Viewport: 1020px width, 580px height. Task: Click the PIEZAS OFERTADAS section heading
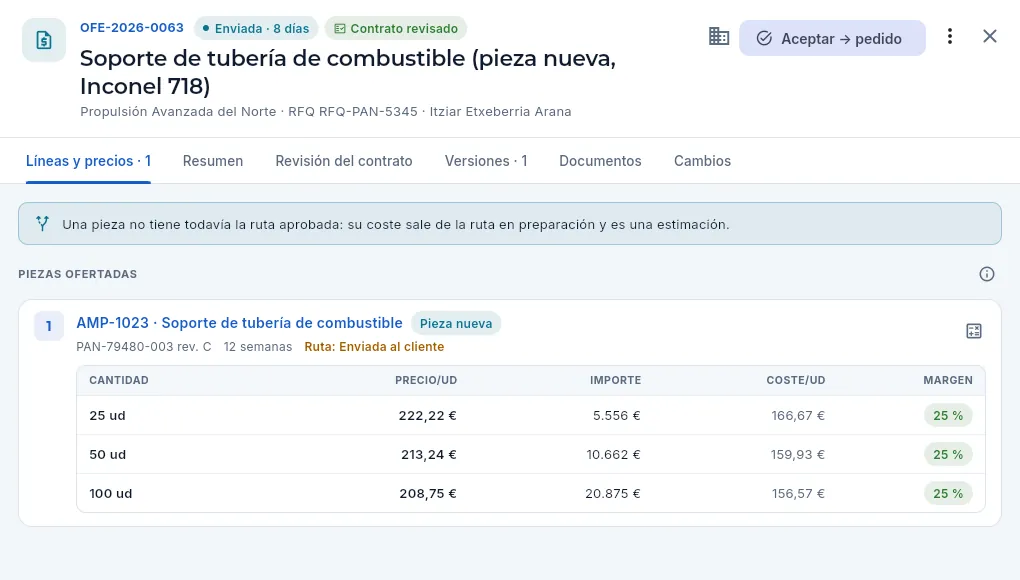tap(77, 274)
